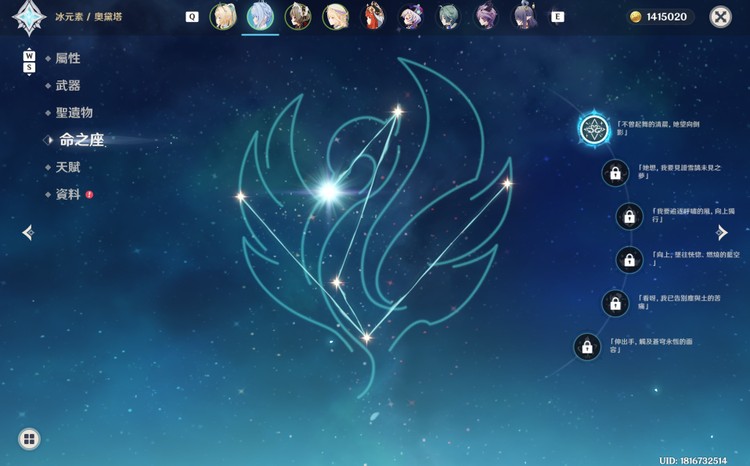Click the text starting 「看呀
Screen dimensions: 750x466
(x=679, y=302)
